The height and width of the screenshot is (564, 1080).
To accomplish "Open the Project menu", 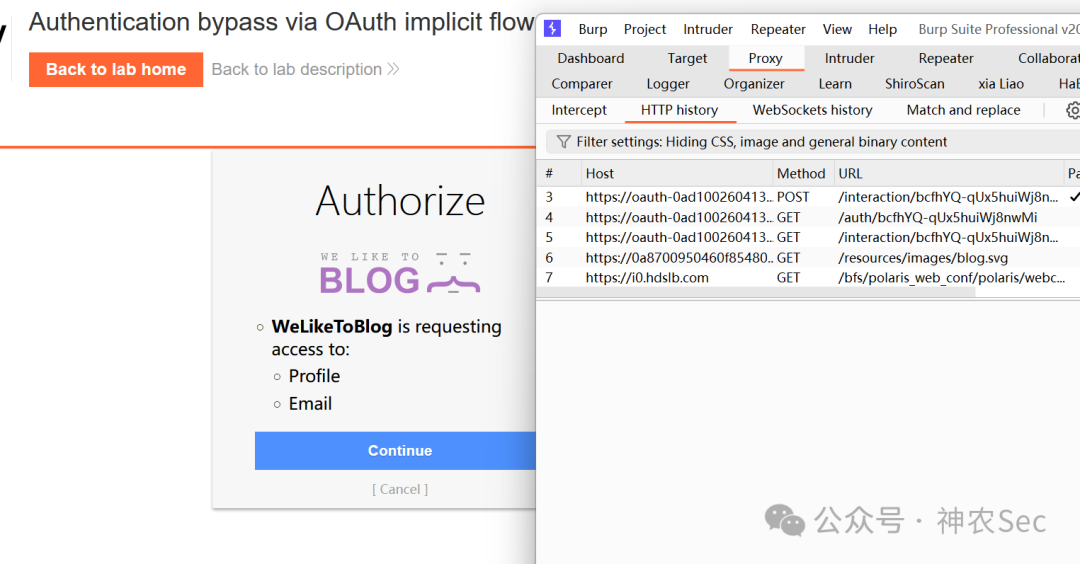I will tap(645, 29).
